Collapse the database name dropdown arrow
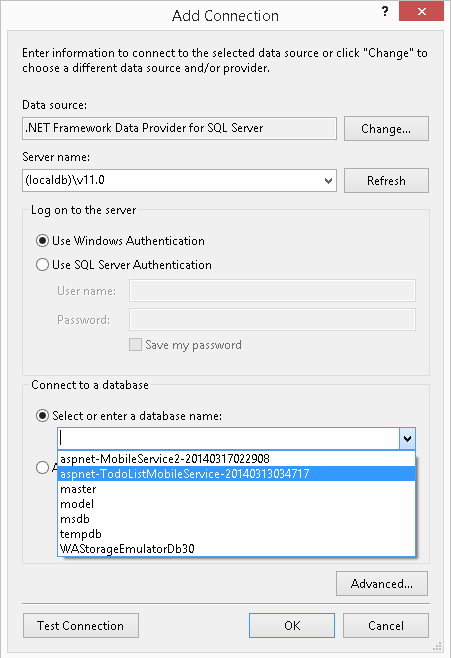Viewport: 451px width, 658px height. point(407,439)
